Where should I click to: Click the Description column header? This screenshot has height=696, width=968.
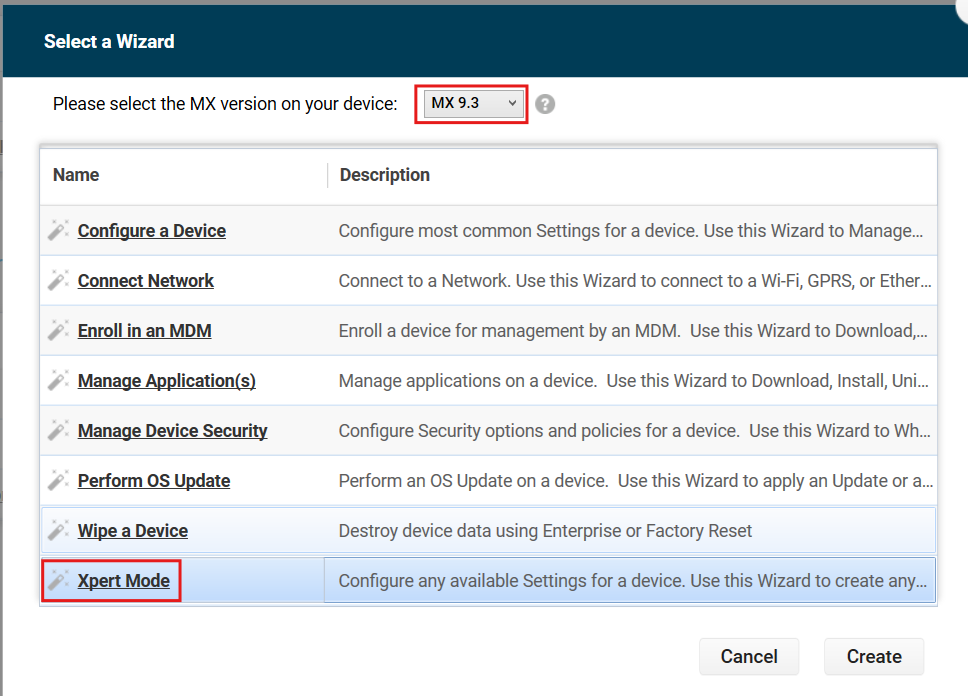point(384,174)
